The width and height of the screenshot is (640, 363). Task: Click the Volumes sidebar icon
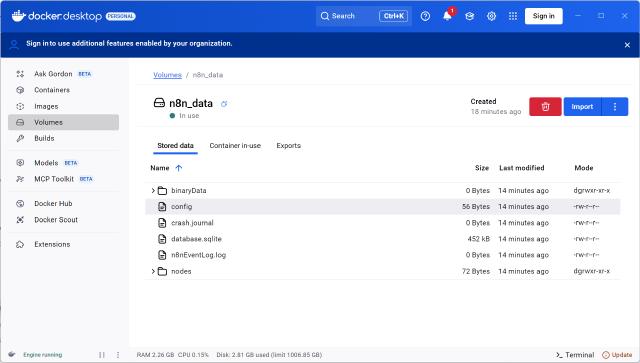tap(20, 122)
